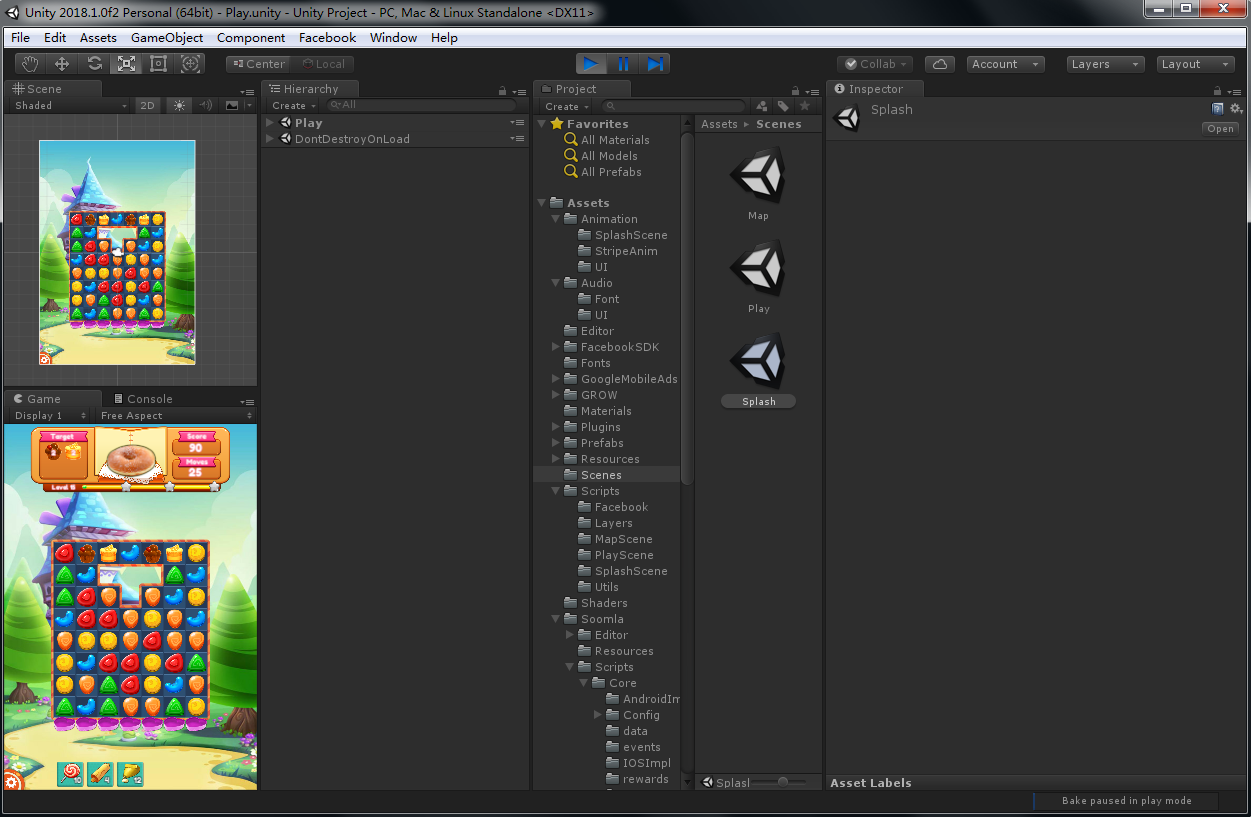Select the Move tool
The height and width of the screenshot is (817, 1251).
pyautogui.click(x=62, y=64)
